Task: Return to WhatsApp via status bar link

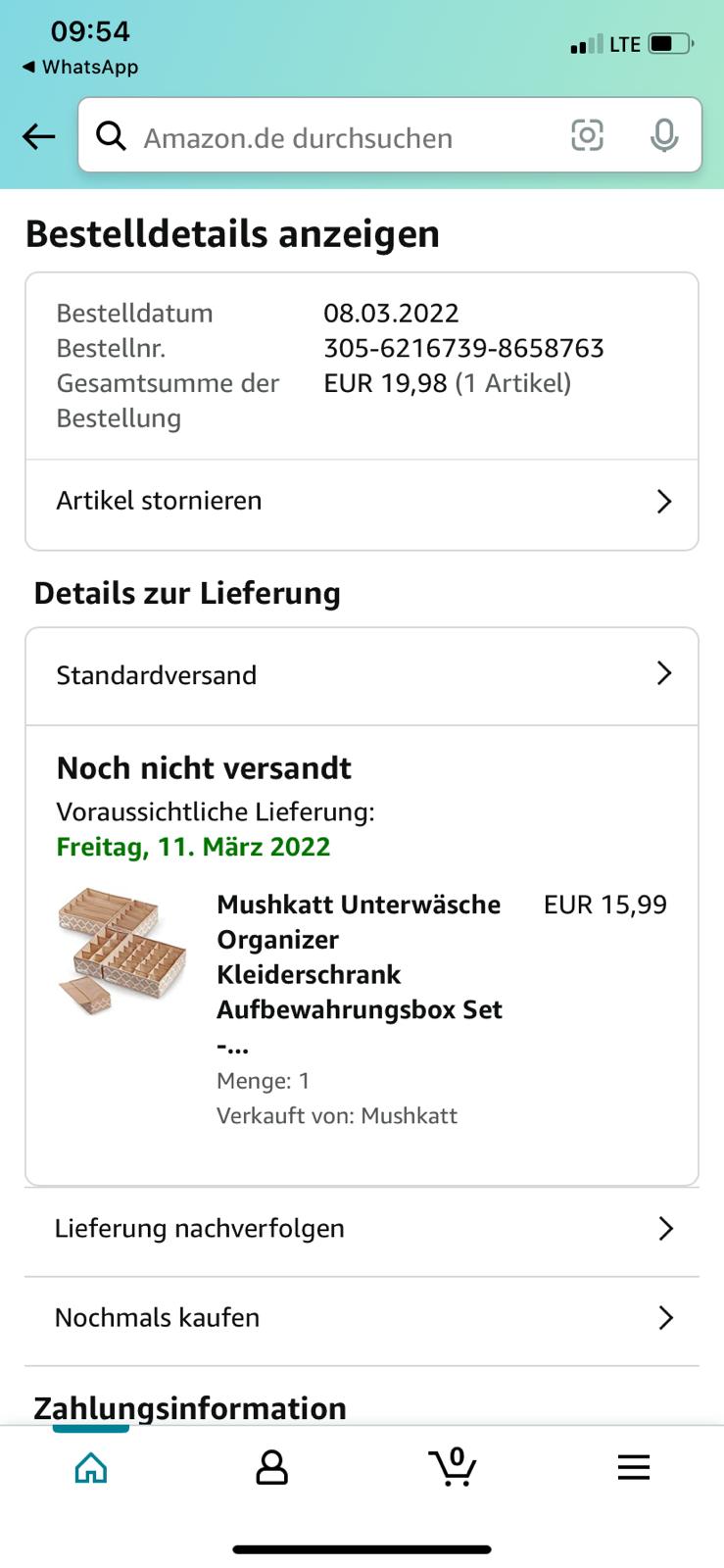Action: click(80, 67)
